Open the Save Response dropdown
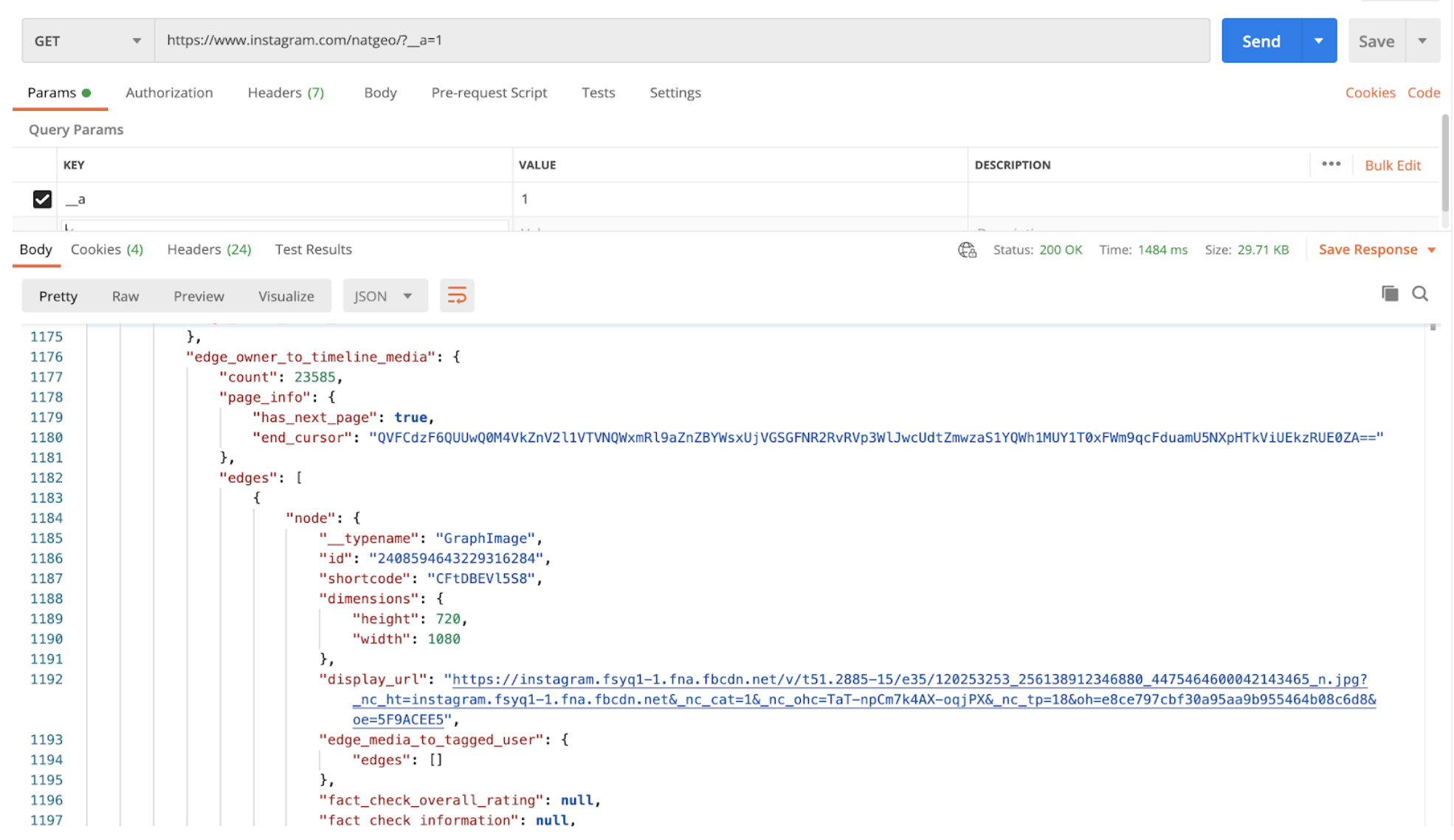 click(1377, 249)
